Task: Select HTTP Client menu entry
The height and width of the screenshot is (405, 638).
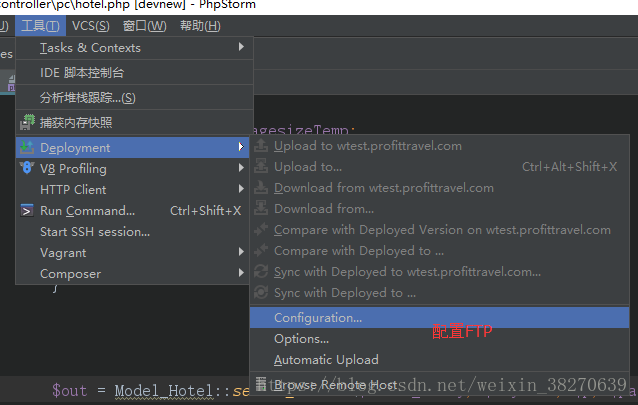Action: pos(133,190)
